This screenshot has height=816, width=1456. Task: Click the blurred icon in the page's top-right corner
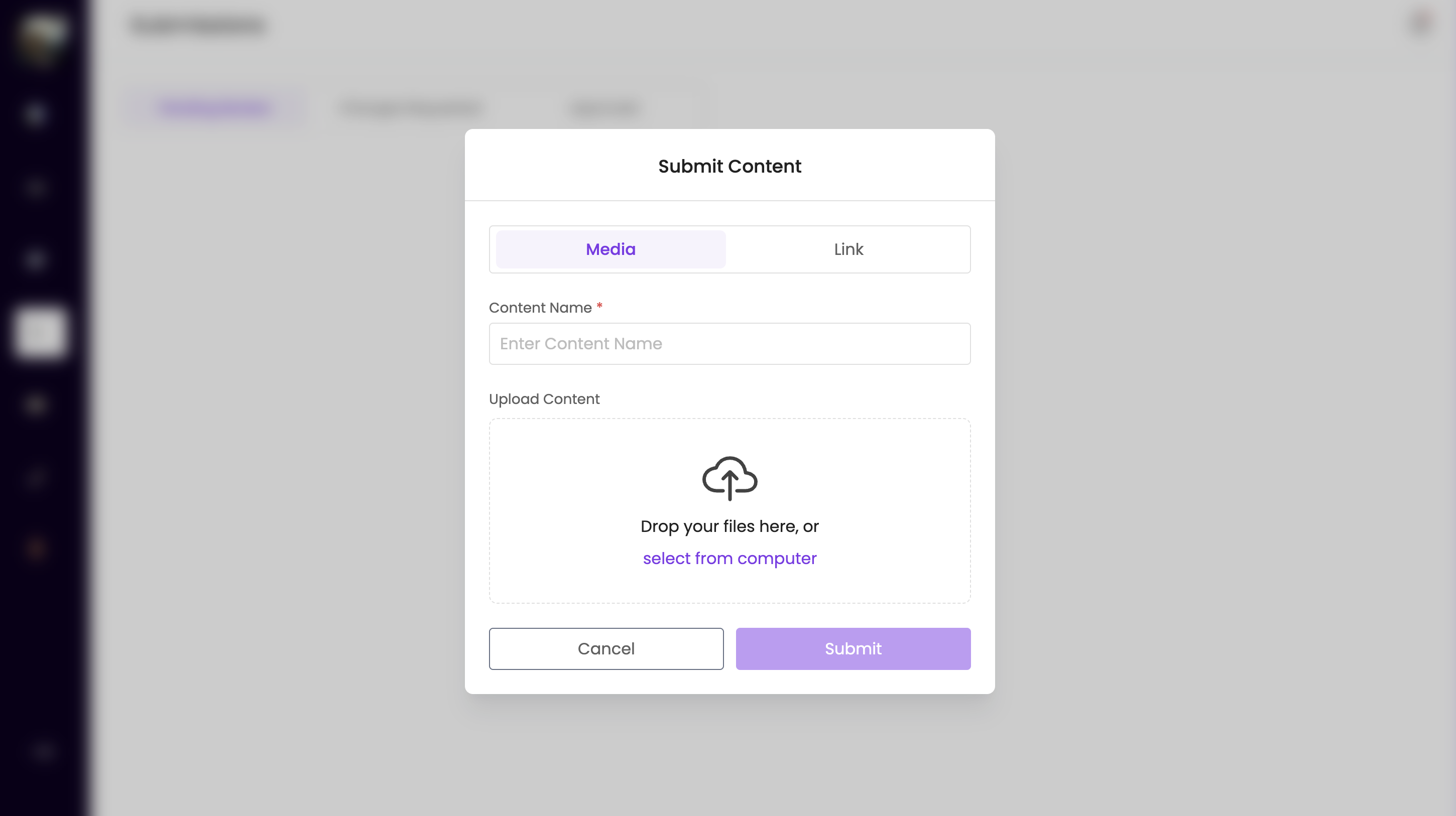click(x=1421, y=23)
